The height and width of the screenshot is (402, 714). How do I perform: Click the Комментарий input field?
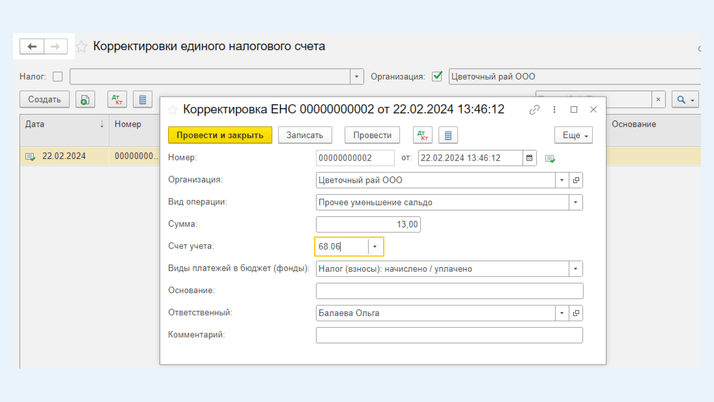[449, 336]
